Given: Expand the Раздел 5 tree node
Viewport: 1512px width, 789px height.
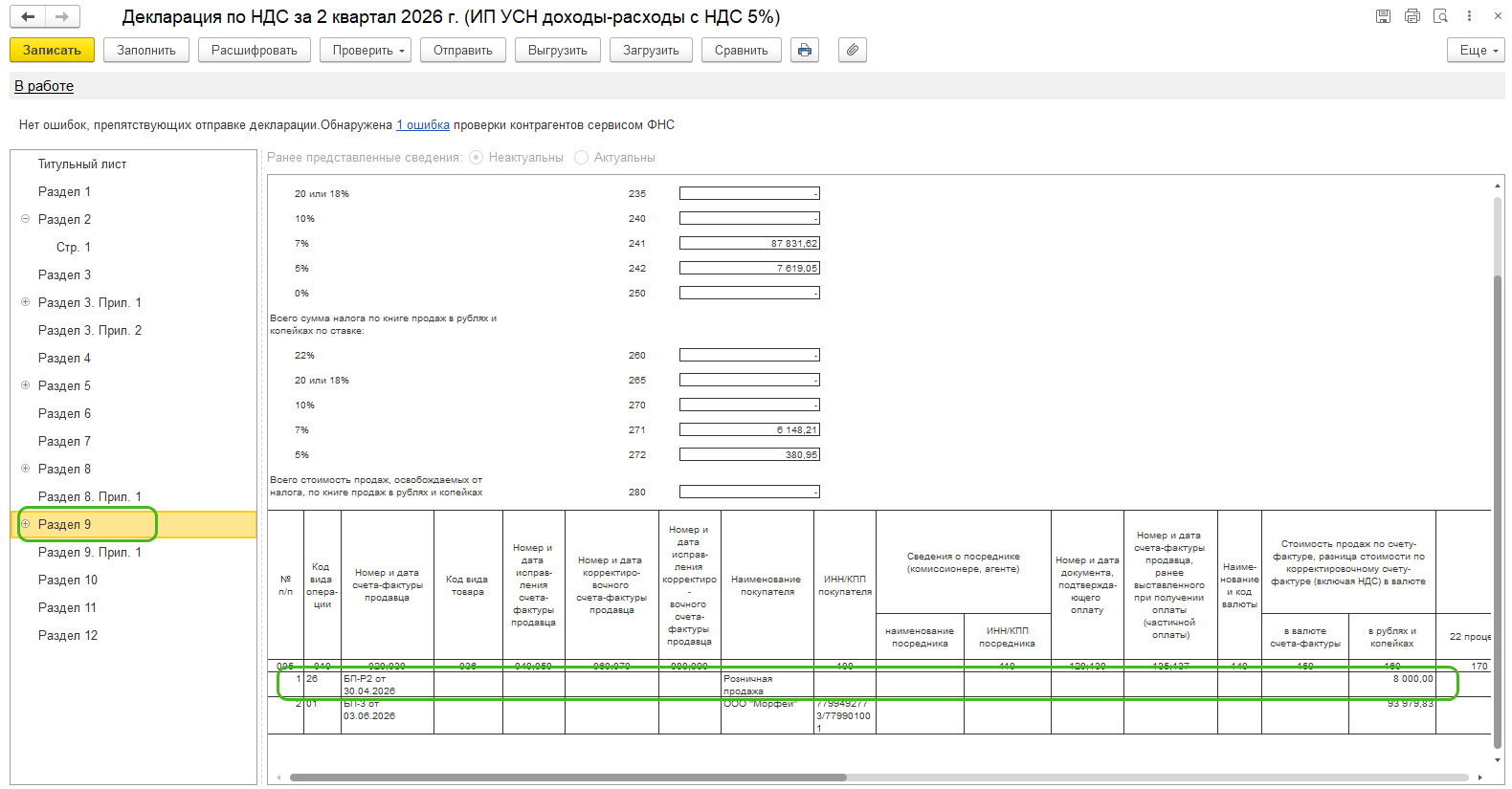Looking at the screenshot, I should (x=26, y=385).
